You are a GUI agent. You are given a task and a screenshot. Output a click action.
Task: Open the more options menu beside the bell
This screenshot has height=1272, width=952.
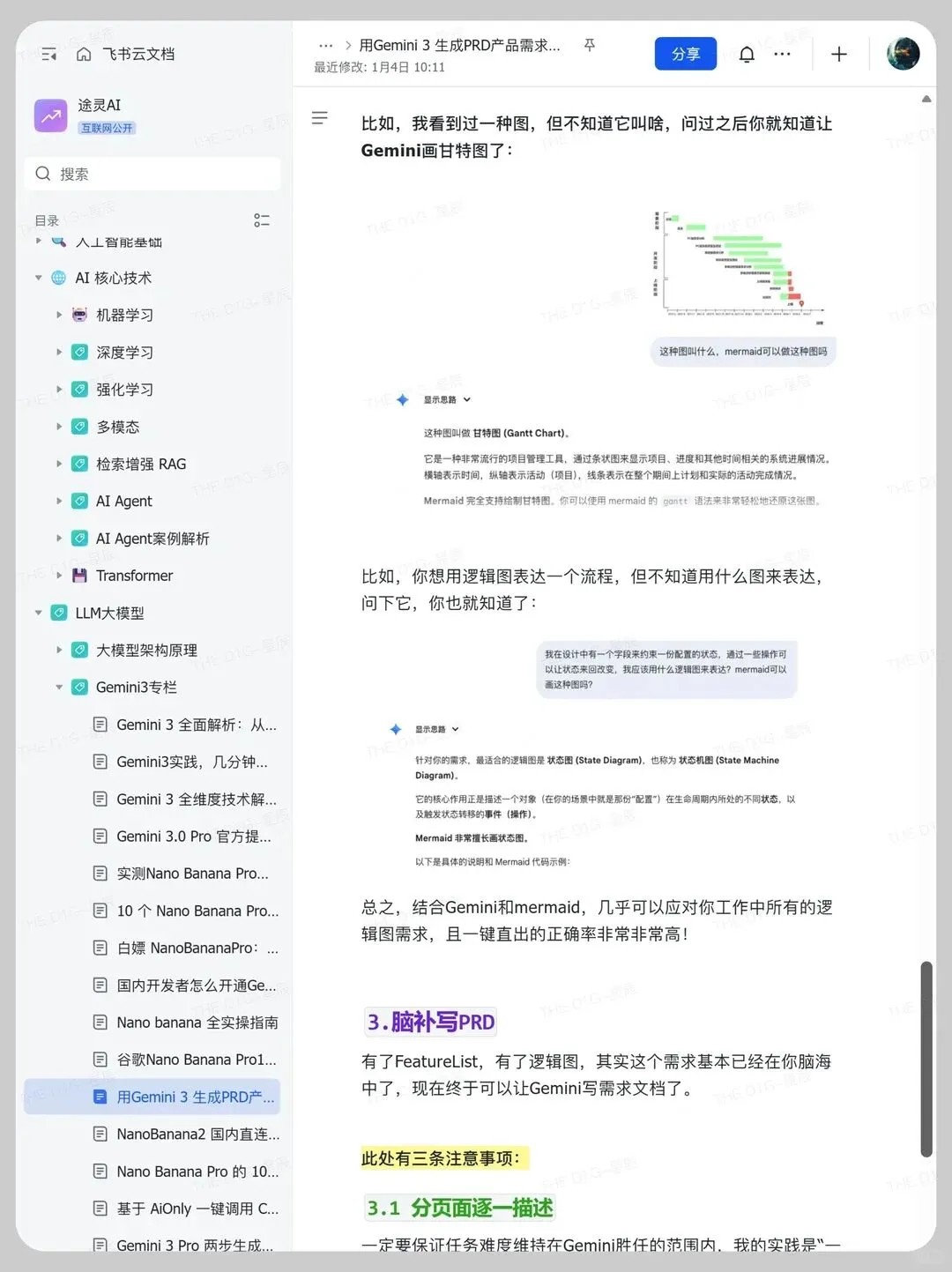782,54
